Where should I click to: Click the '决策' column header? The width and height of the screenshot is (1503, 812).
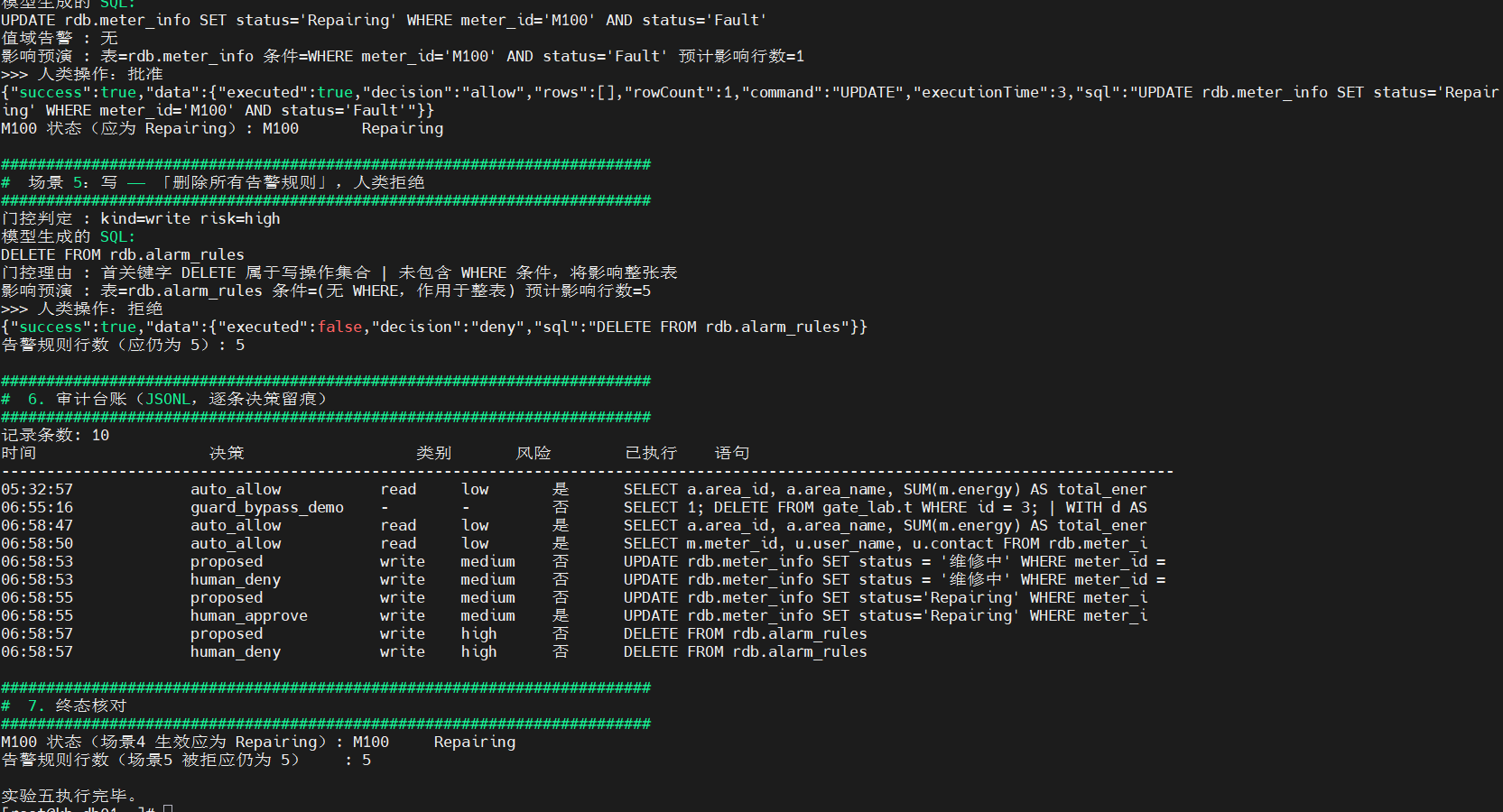227,453
